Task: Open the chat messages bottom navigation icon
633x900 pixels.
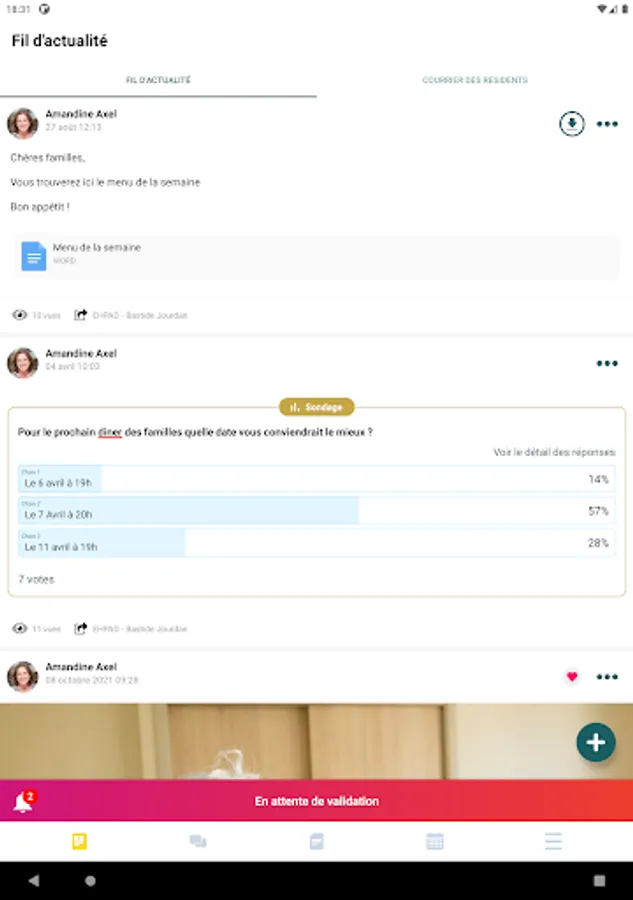Action: click(198, 841)
